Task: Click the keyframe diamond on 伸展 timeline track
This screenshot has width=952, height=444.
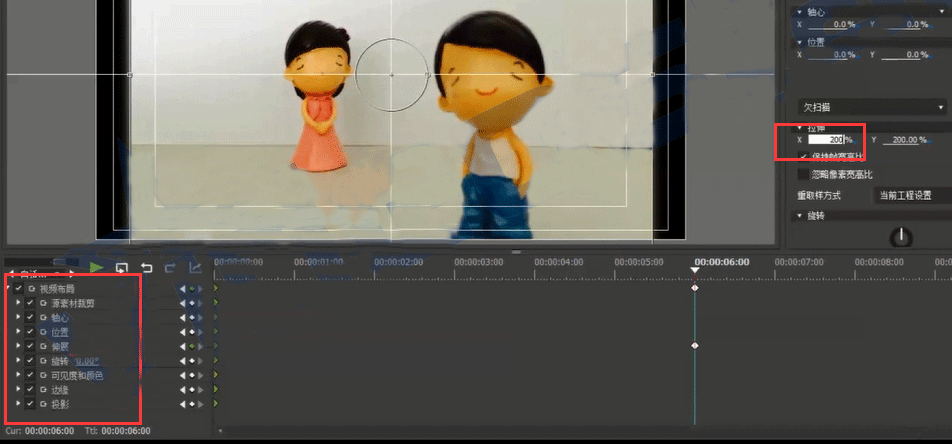Action: pyautogui.click(x=695, y=346)
